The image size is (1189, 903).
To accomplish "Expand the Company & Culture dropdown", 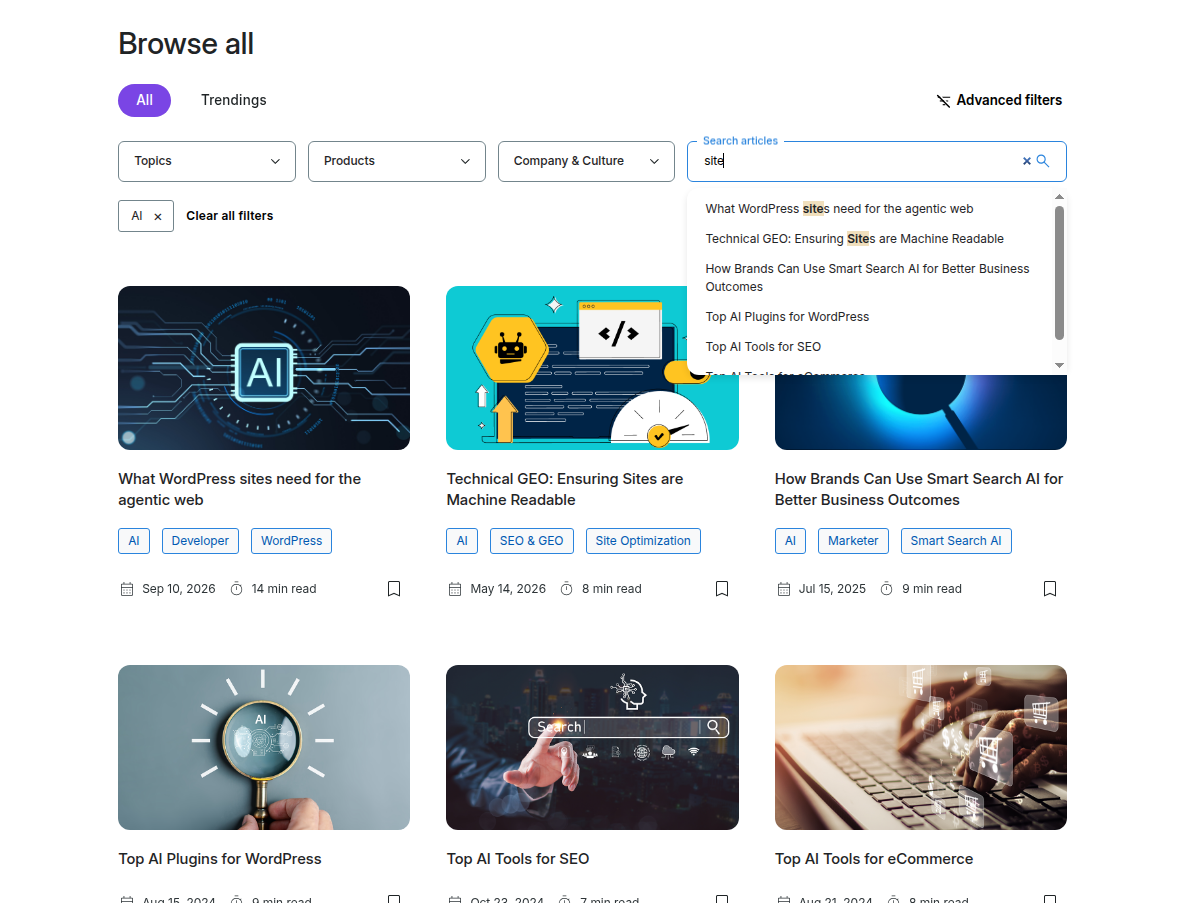I will click(586, 161).
